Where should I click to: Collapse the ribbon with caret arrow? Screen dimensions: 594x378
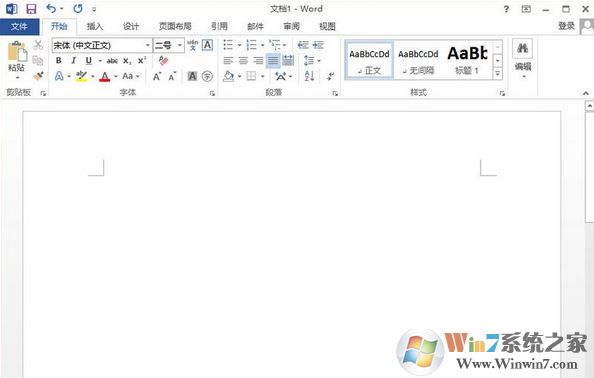coord(586,93)
